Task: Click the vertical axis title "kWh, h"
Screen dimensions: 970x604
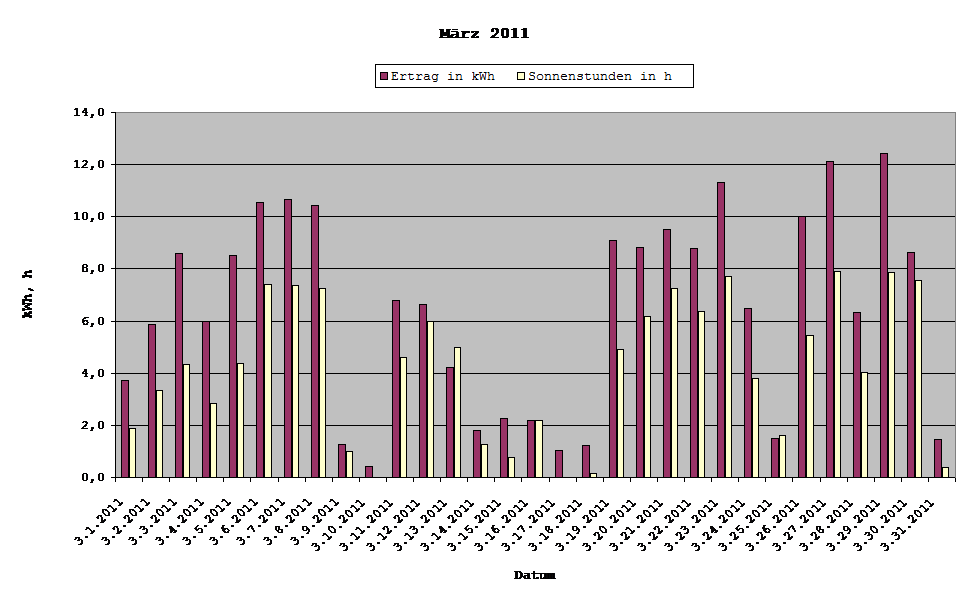Action: [x=26, y=295]
